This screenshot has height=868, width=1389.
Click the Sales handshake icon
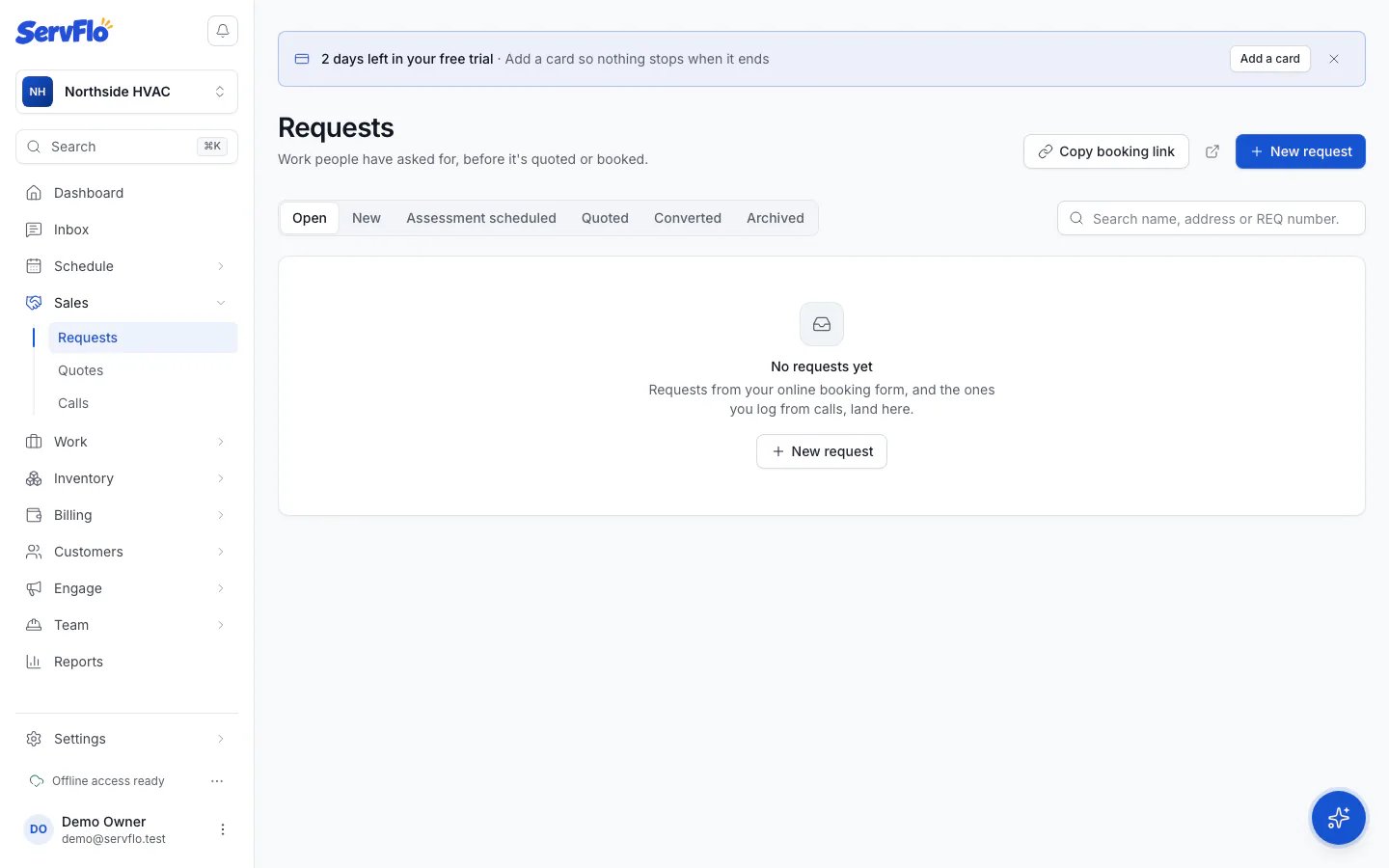34,303
